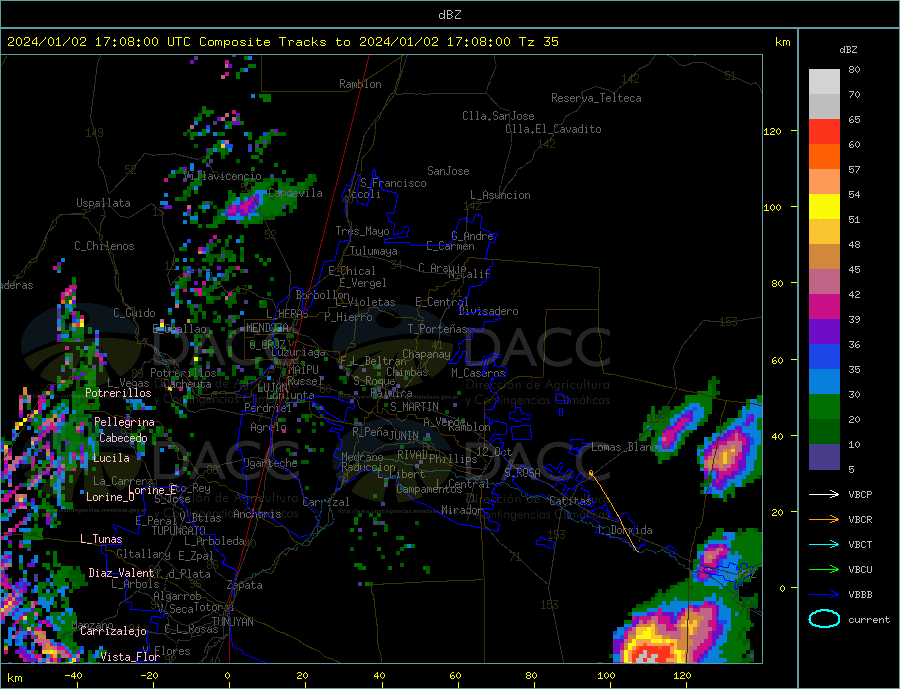Select the Tulumaya map label
This screenshot has width=900, height=689.
(x=374, y=251)
